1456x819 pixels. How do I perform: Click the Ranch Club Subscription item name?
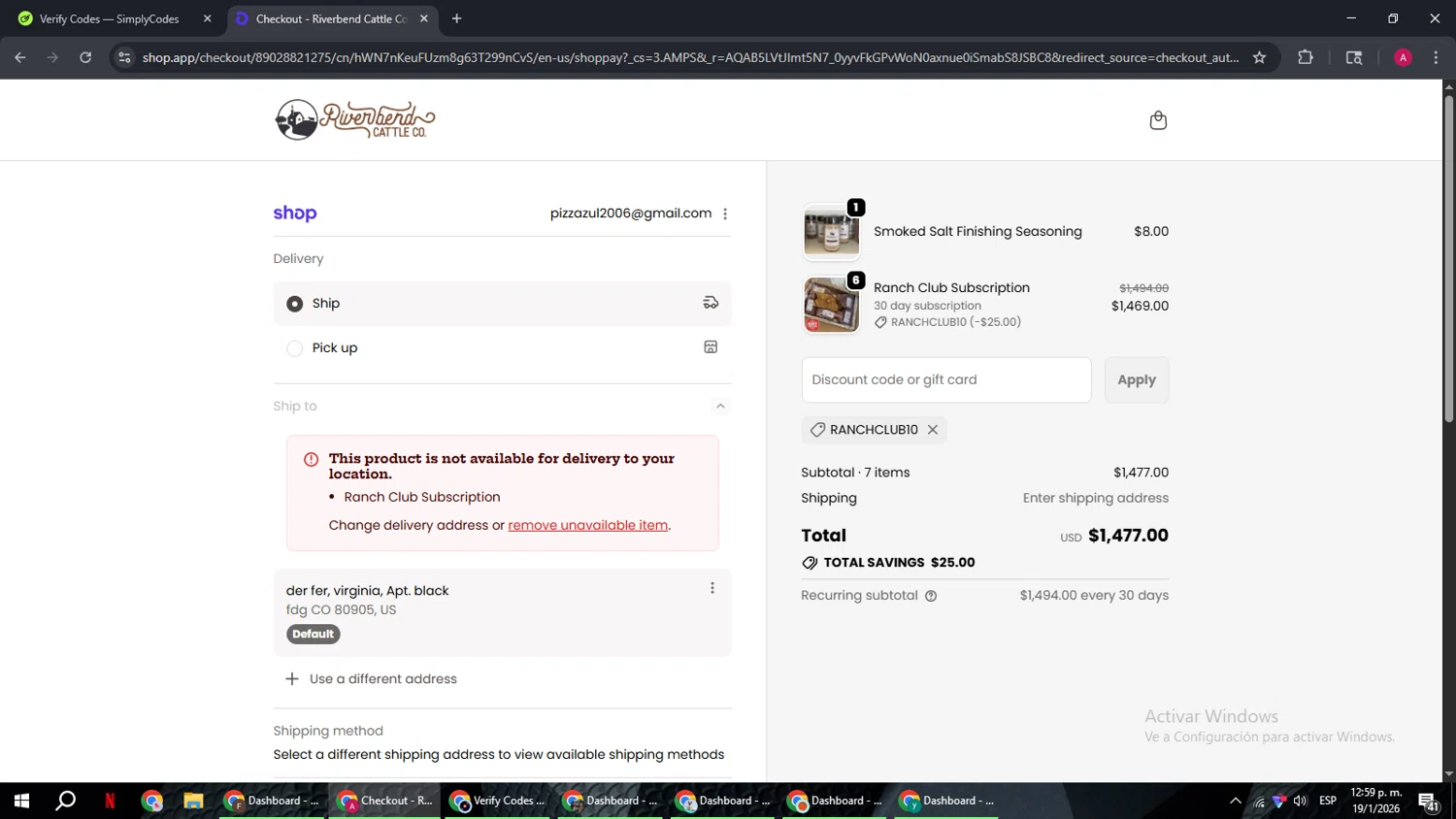click(951, 288)
